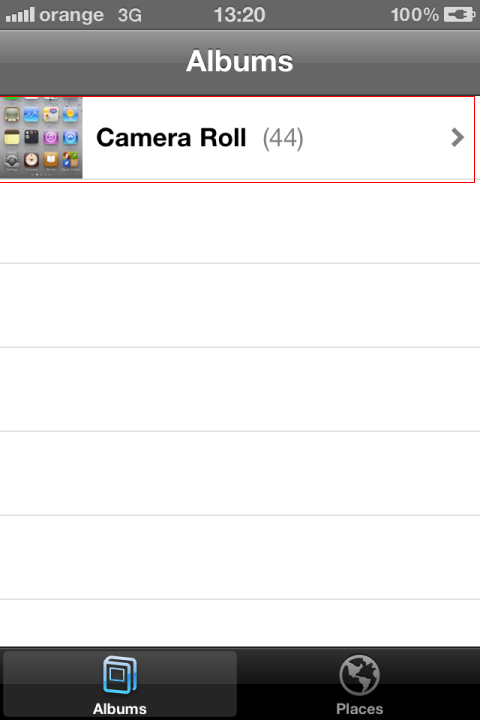480x720 pixels.
Task: Select the Camera Roll album name
Action: click(171, 138)
